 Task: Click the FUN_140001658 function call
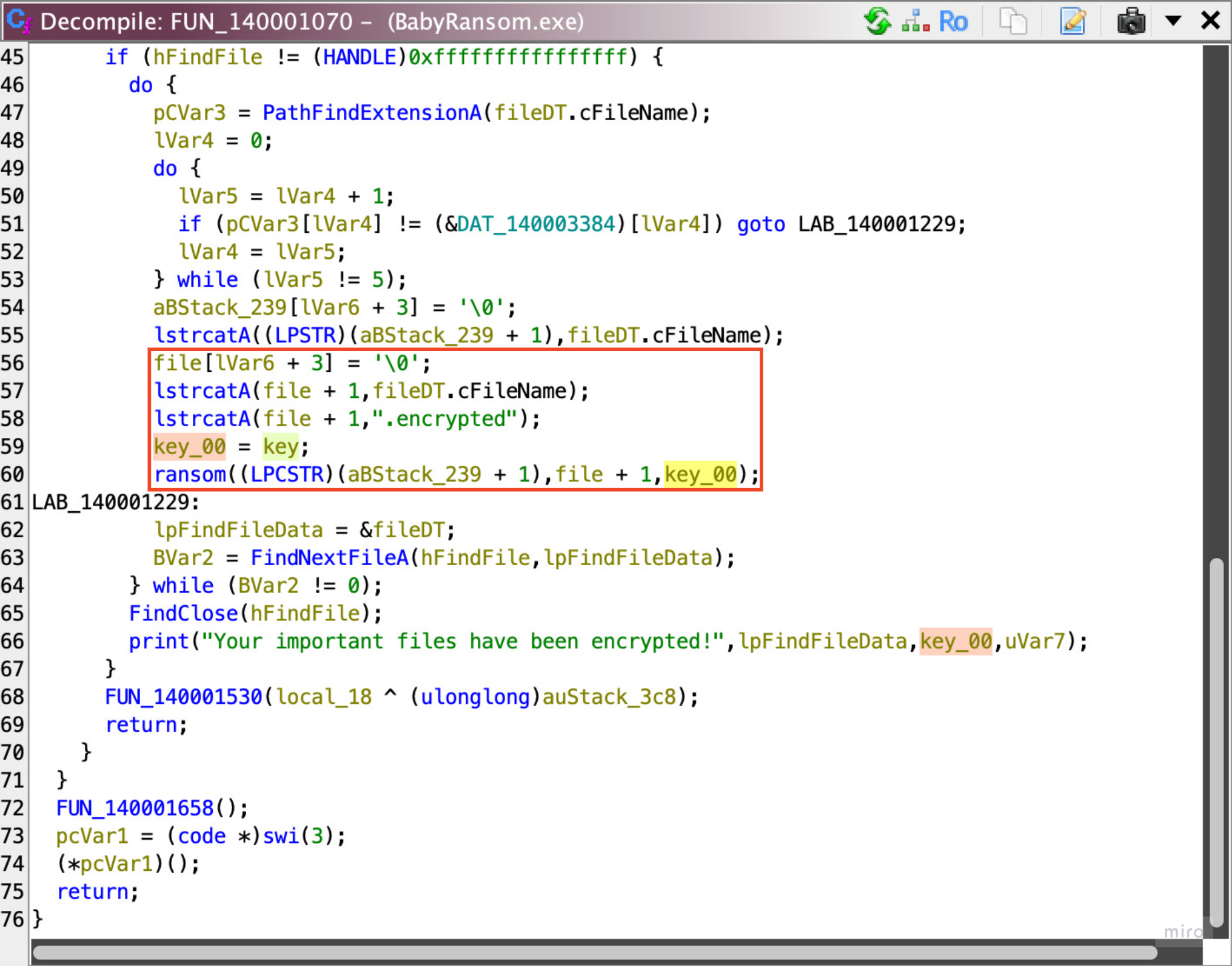coord(135,808)
